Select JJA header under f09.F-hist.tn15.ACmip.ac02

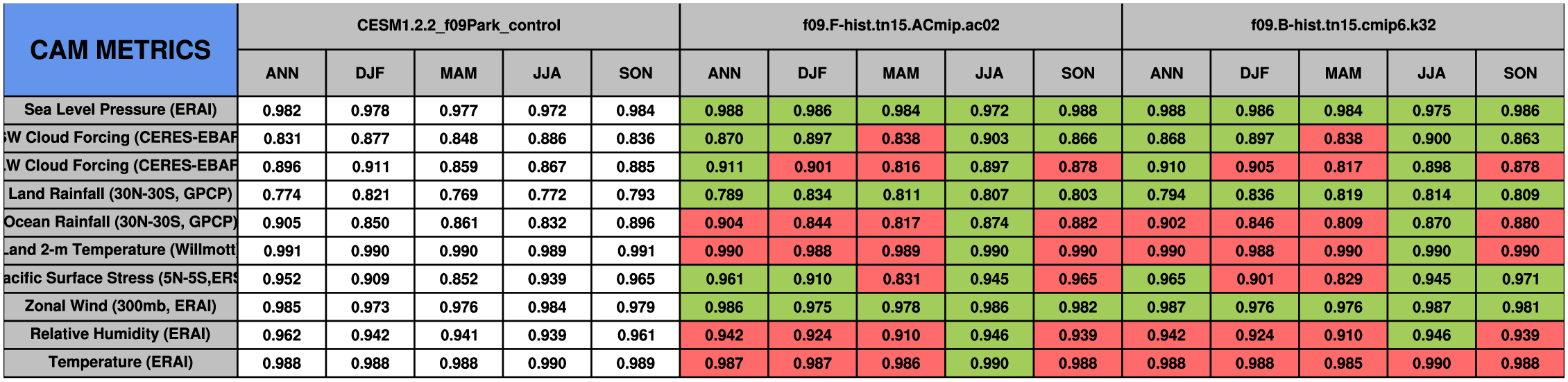[x=989, y=73]
